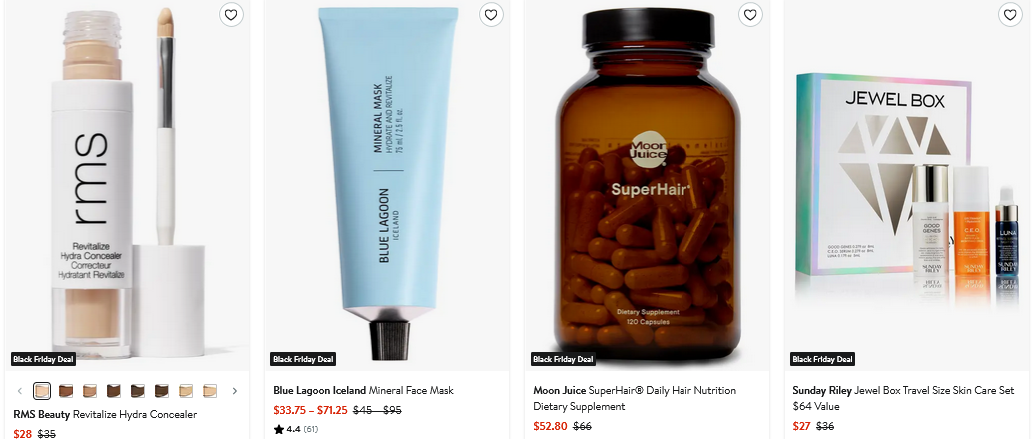The image size is (1034, 439).
Task: Show previous concealer shade swatches
Action: pos(20,391)
